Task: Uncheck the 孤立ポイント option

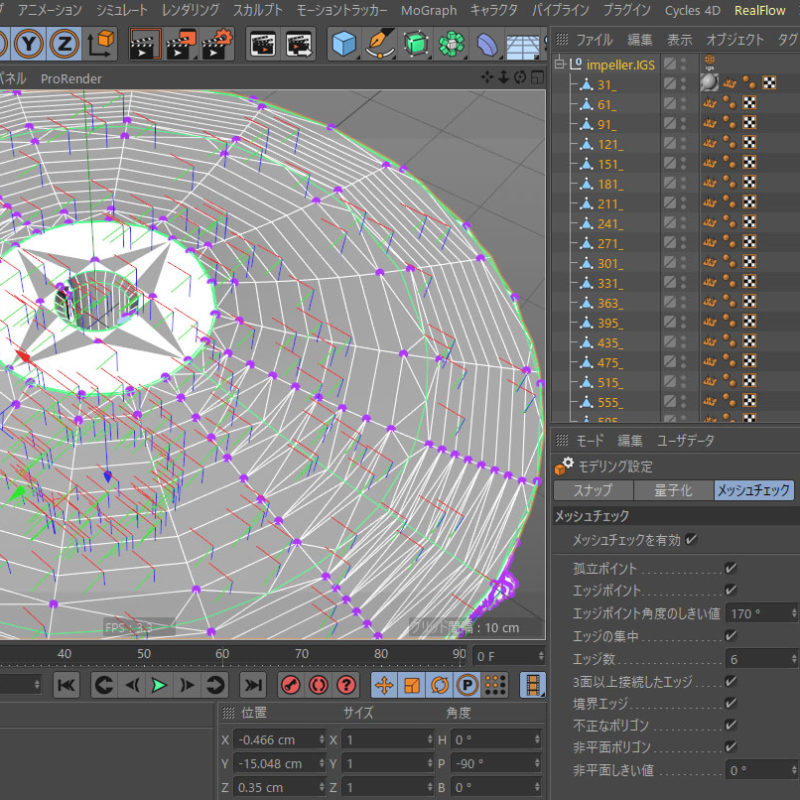Action: coord(730,569)
